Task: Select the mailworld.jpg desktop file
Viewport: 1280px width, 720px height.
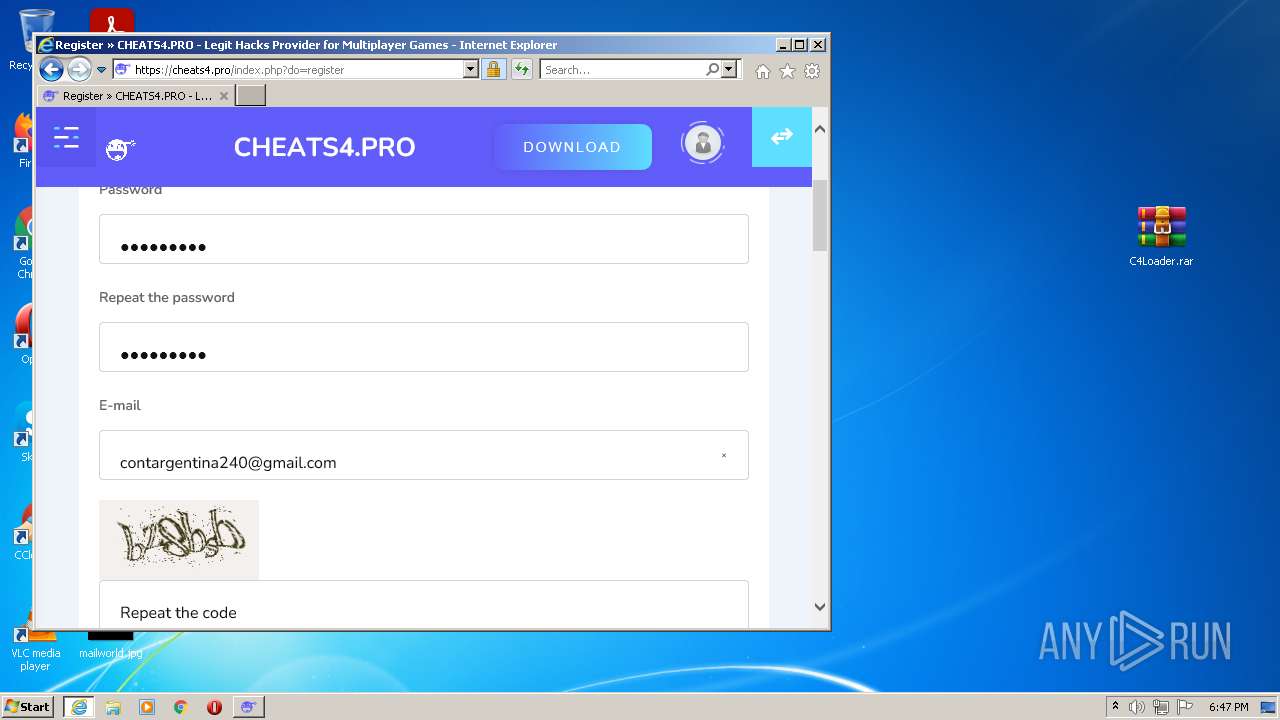Action: 110,643
